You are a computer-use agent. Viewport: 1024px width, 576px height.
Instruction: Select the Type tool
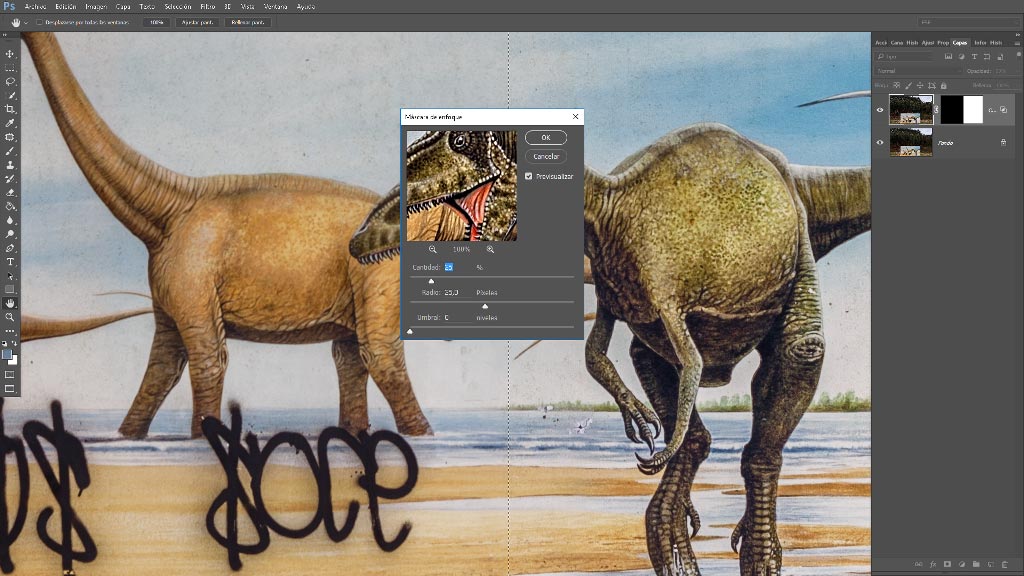10,262
